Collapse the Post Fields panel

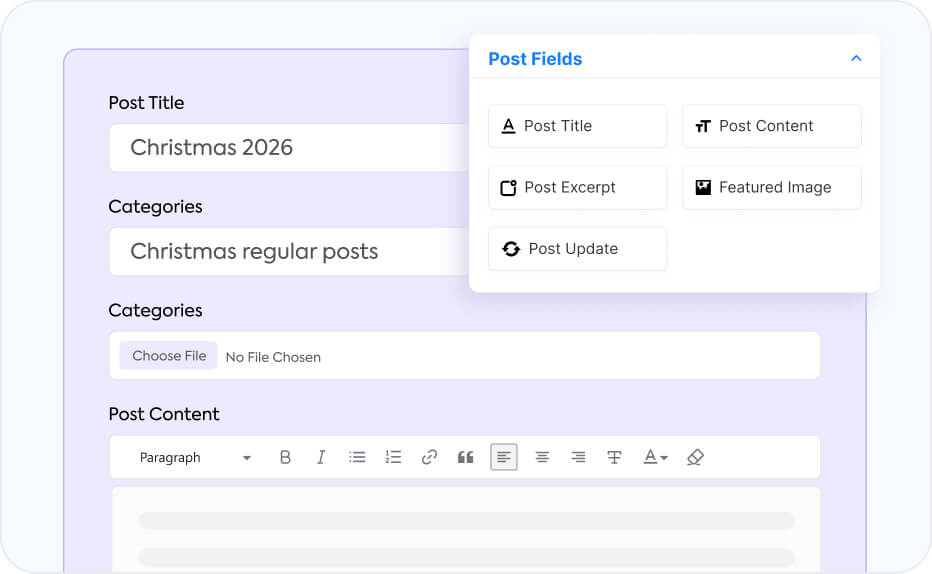(x=856, y=58)
